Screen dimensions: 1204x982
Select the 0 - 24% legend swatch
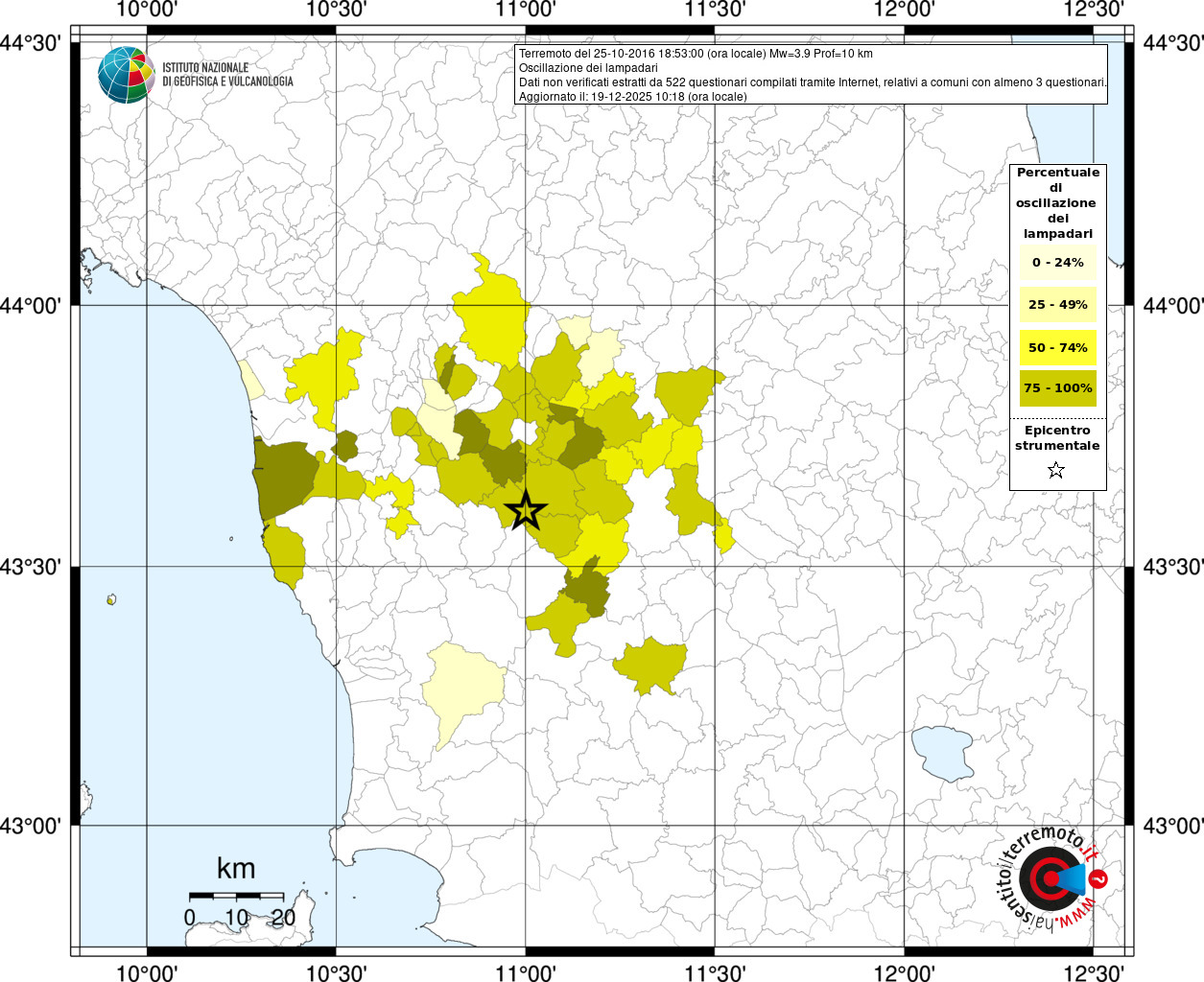tap(1057, 263)
